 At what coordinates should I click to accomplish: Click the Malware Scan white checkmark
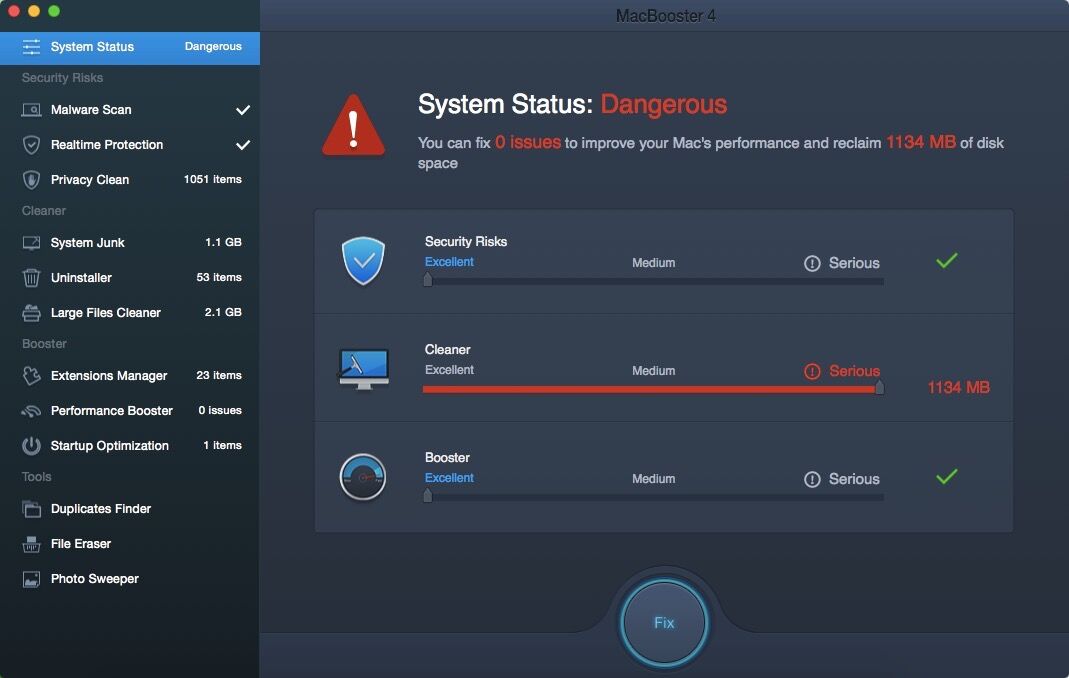243,110
